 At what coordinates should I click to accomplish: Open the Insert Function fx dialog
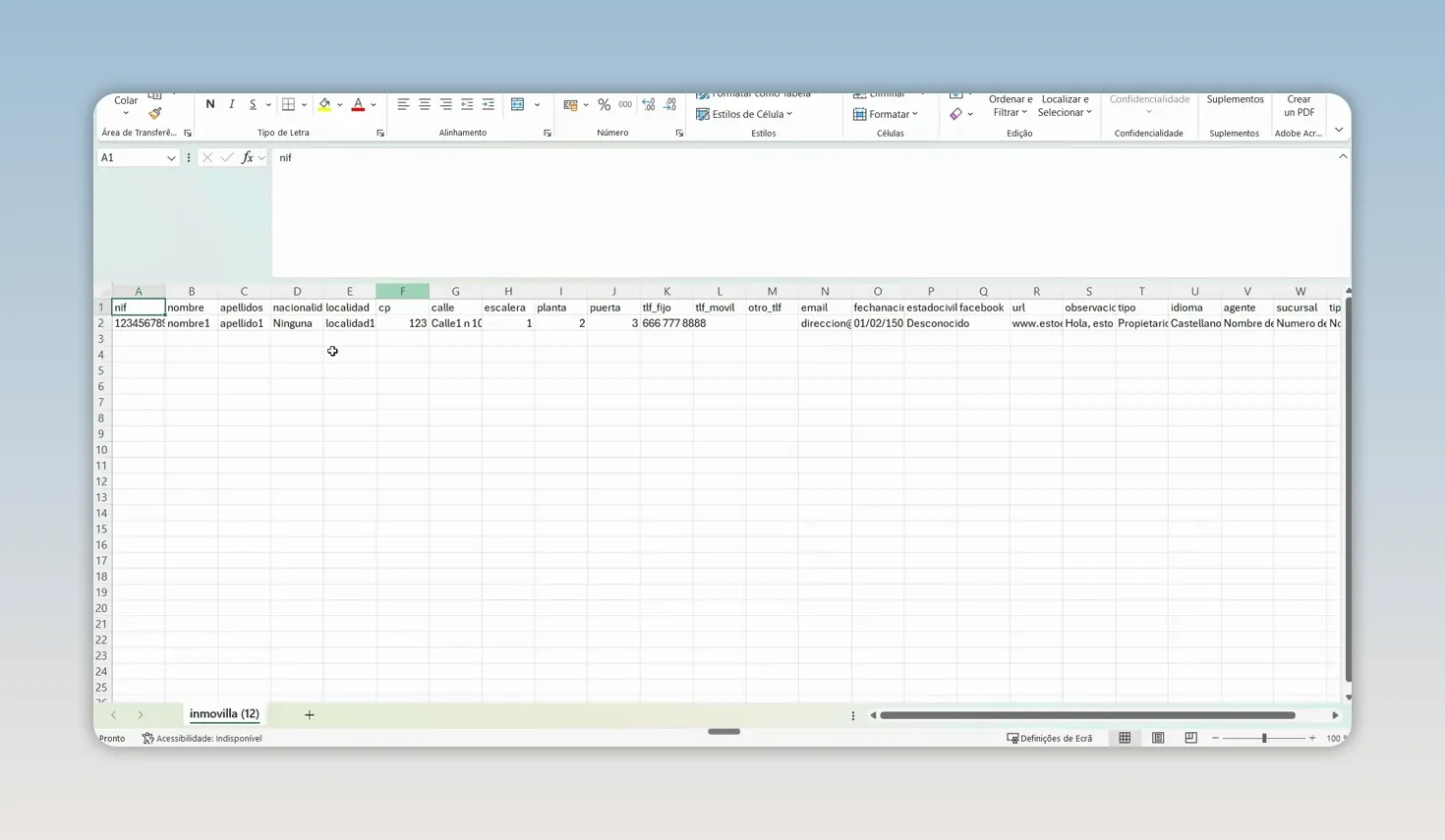click(x=247, y=157)
